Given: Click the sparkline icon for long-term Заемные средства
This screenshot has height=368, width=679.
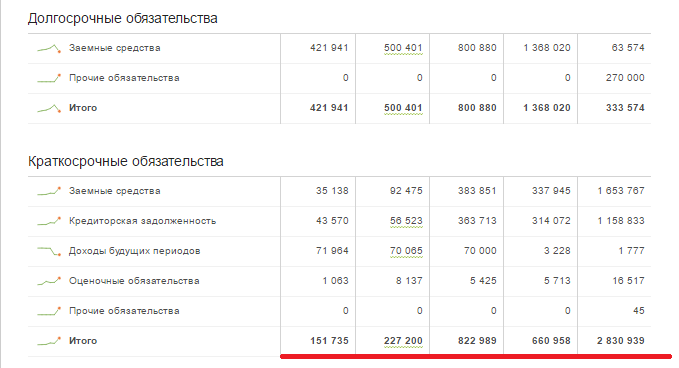Looking at the screenshot, I should [49, 48].
